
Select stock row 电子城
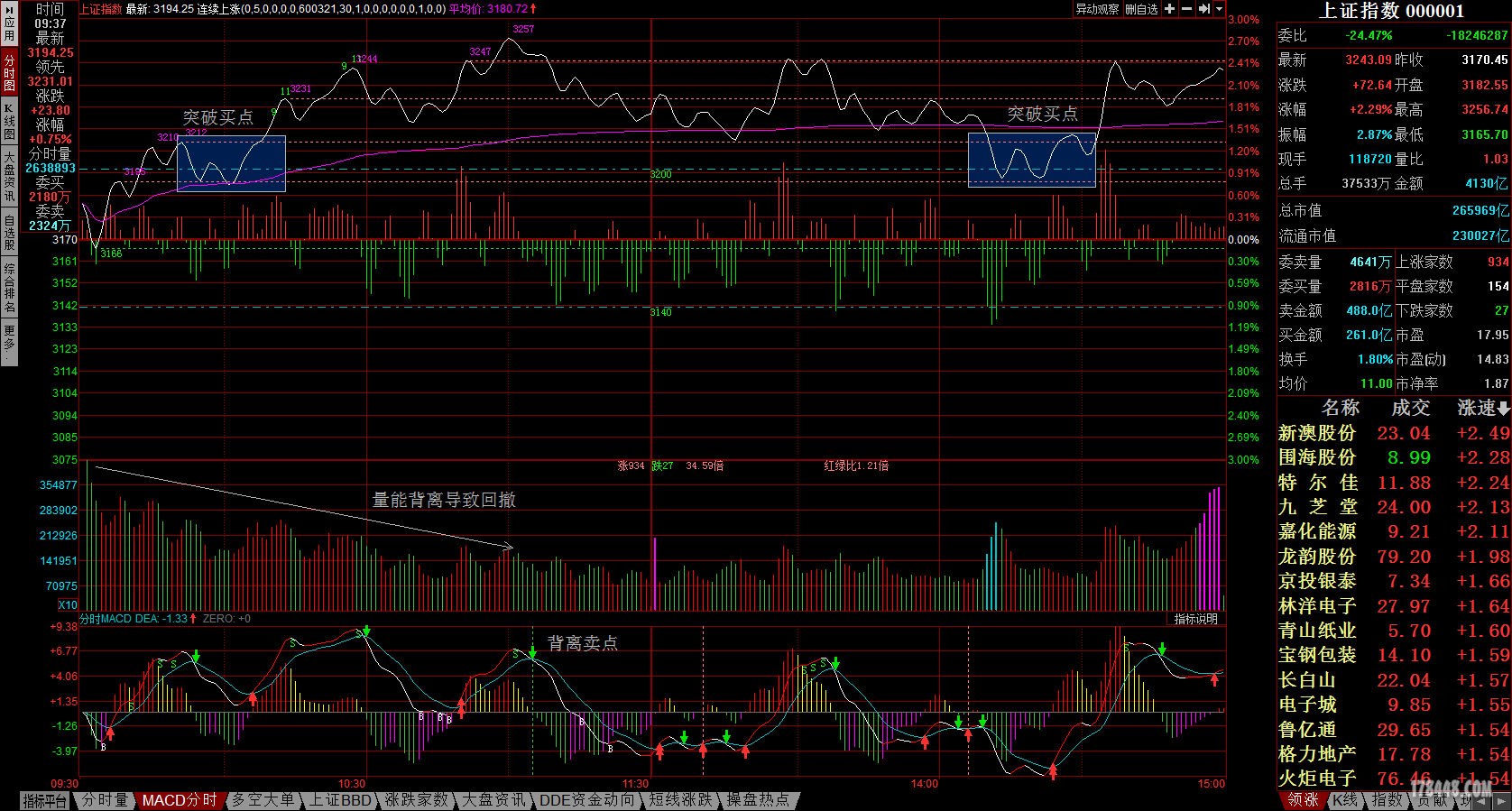(1394, 705)
